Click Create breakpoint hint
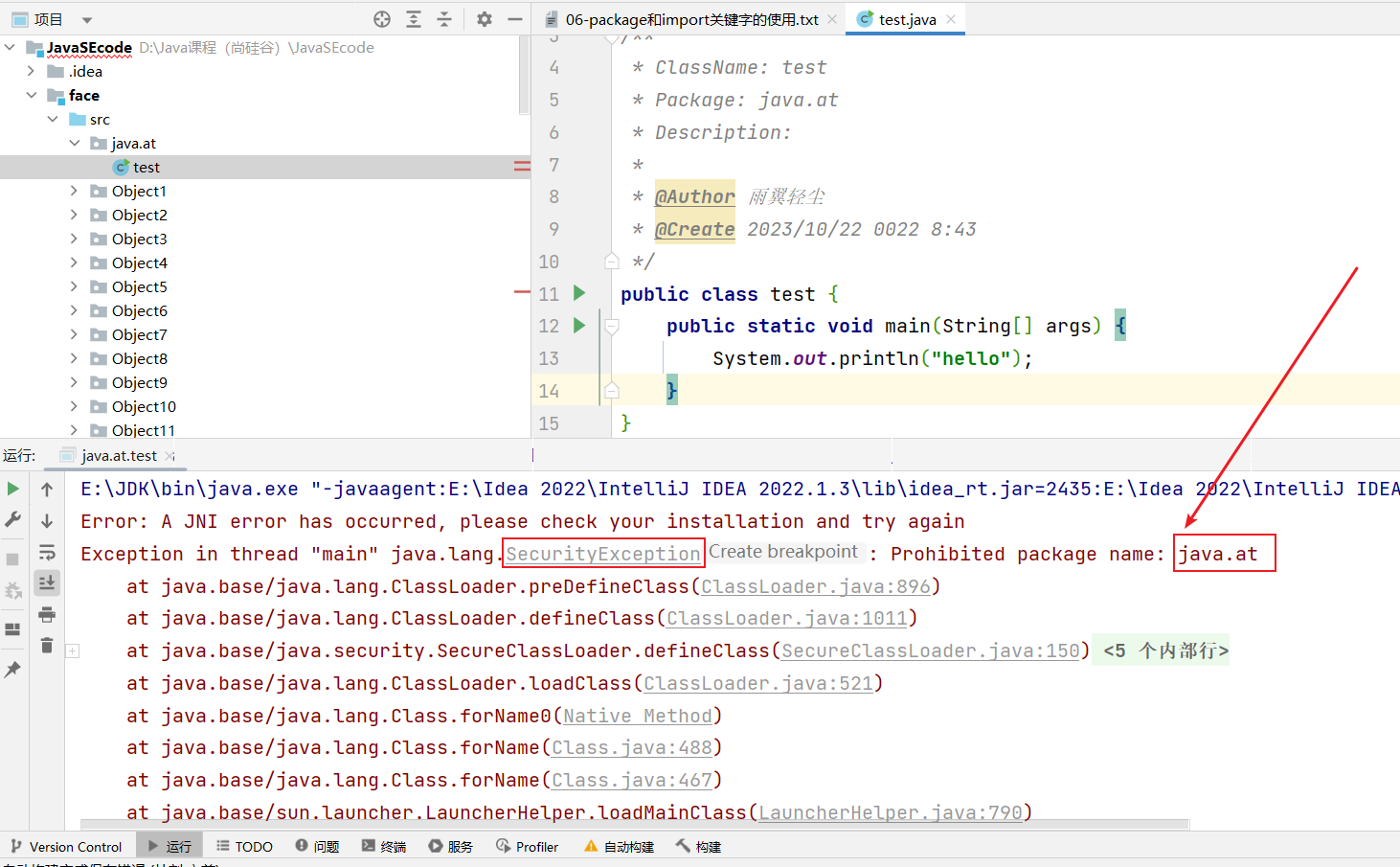 [x=783, y=552]
